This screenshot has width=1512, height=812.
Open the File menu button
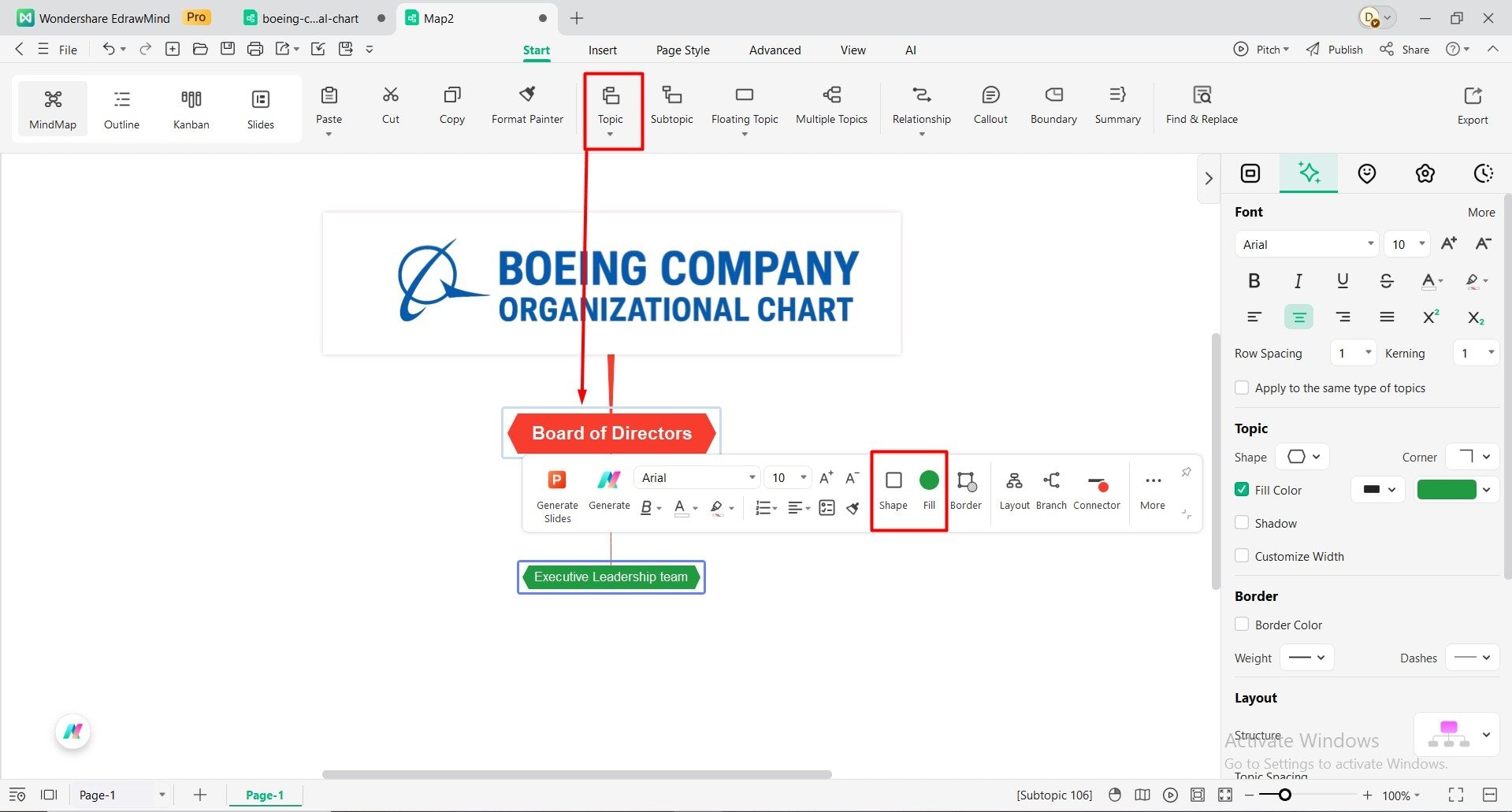tap(58, 50)
